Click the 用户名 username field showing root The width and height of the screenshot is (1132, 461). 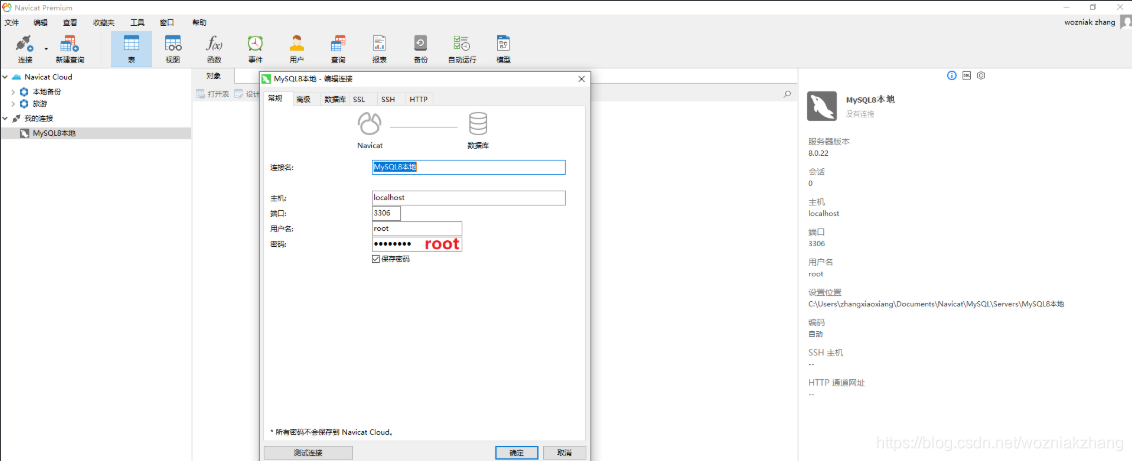[x=417, y=229]
